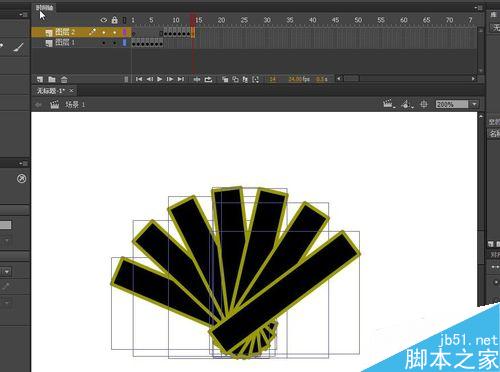This screenshot has width=500, height=372.
Task: Click first keyframe of 图层 1
Action: click(133, 43)
